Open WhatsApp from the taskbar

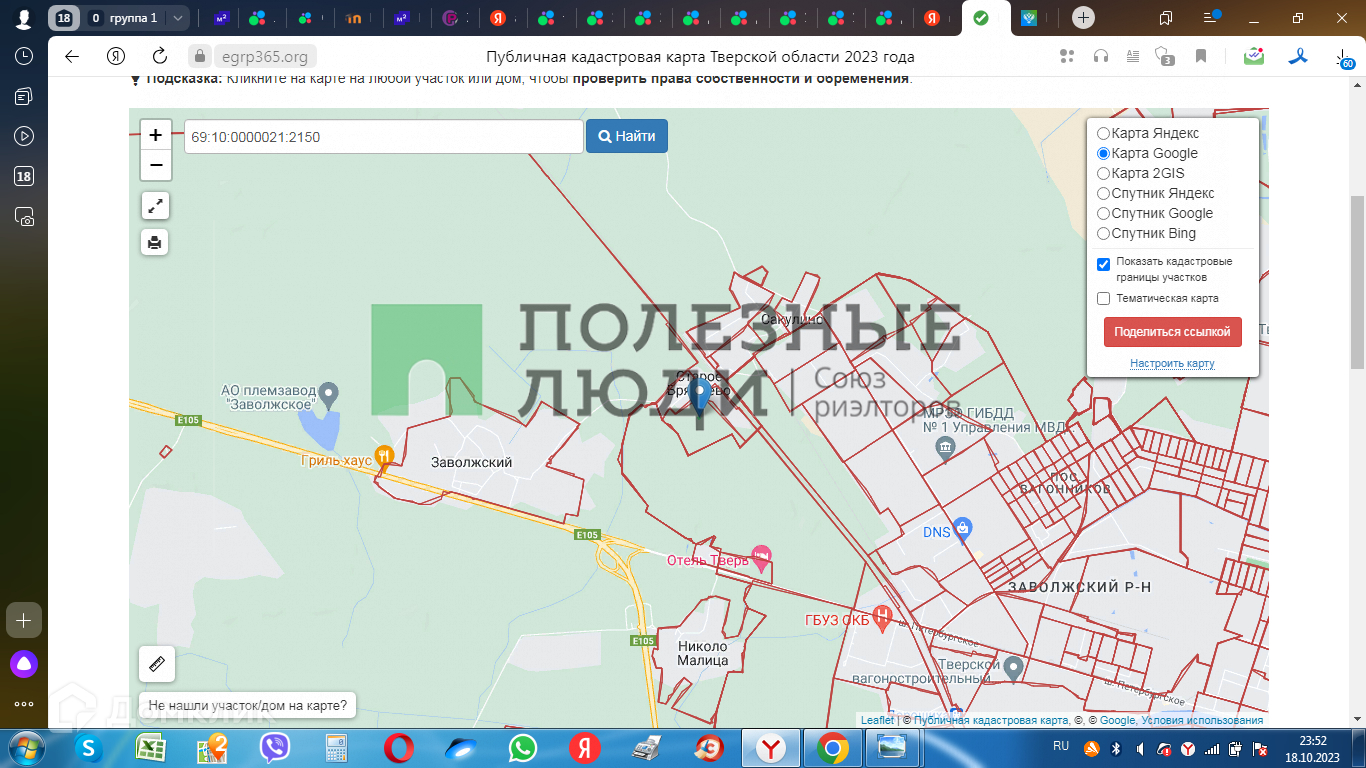pyautogui.click(x=522, y=748)
